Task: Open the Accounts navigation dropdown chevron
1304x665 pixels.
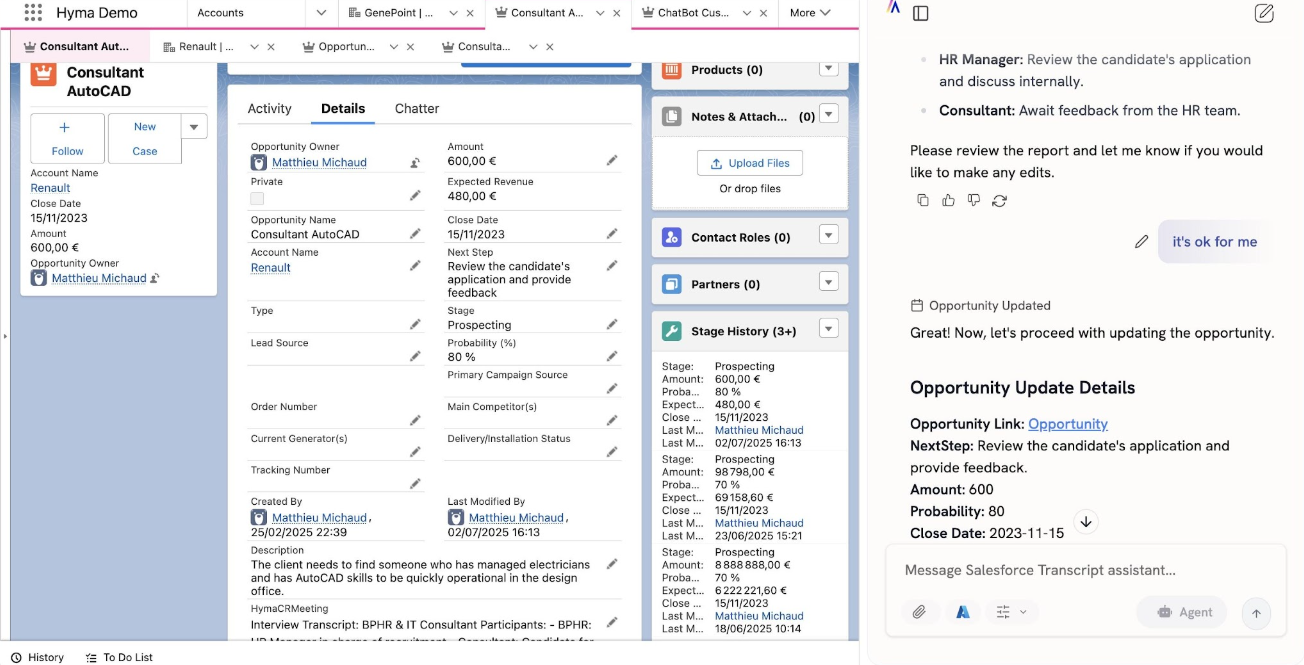Action: point(321,13)
